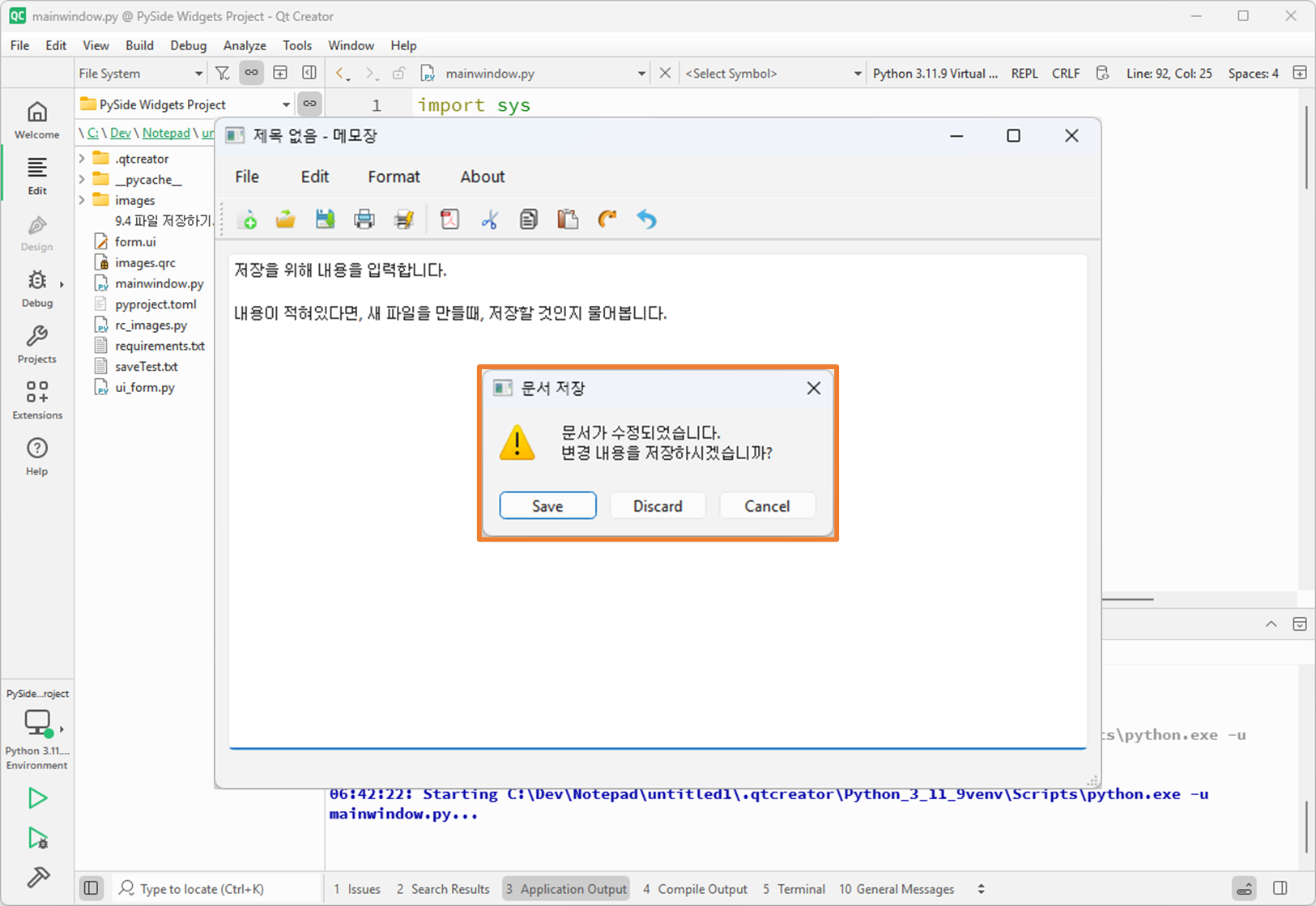
Task: Click Cancel in the dialog
Action: click(767, 506)
